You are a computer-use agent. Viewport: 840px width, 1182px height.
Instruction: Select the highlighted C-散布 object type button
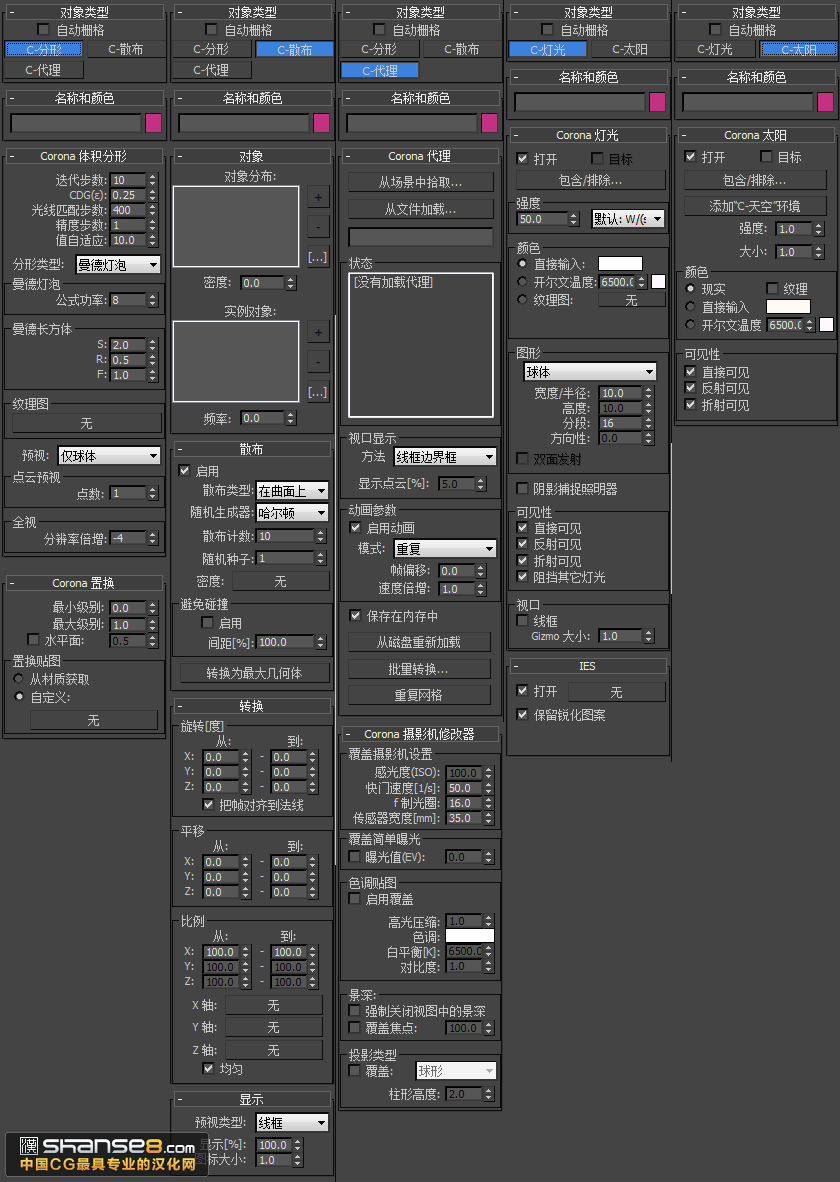tap(294, 50)
